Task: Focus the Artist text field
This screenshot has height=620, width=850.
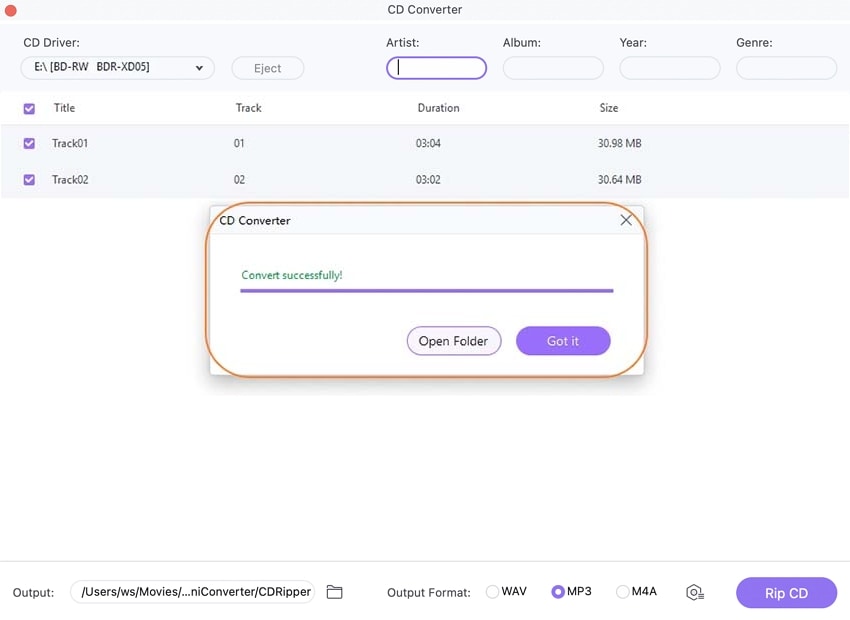Action: [436, 68]
